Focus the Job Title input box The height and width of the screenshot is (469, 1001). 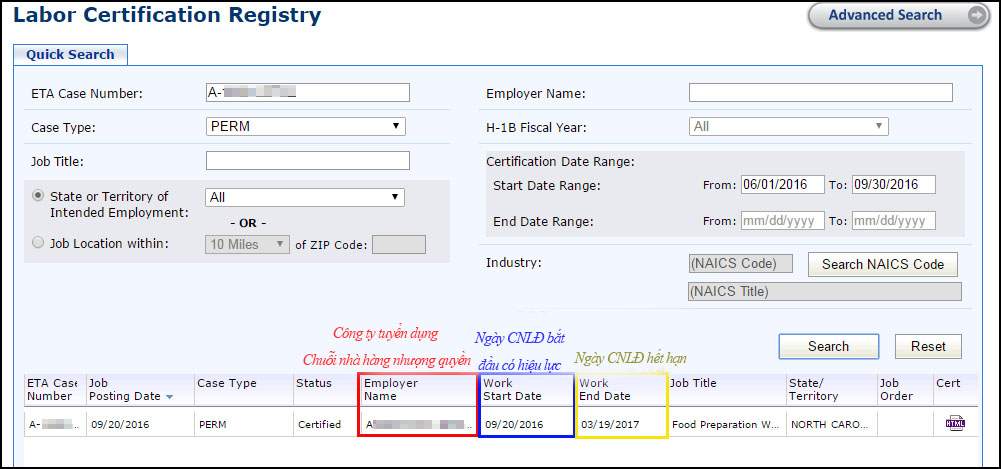pyautogui.click(x=307, y=160)
